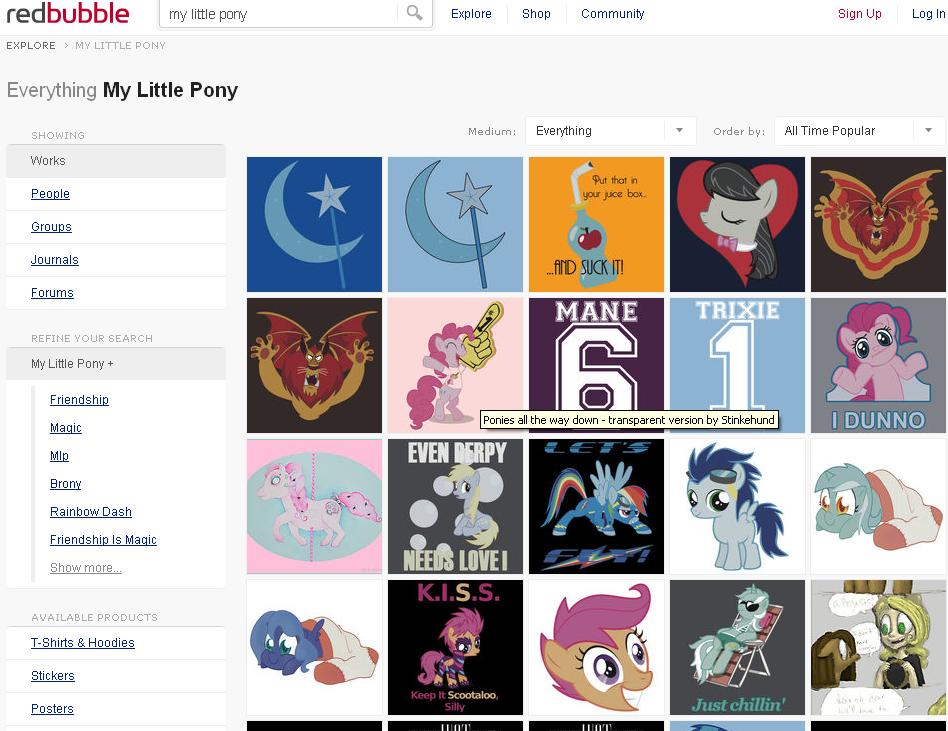The width and height of the screenshot is (948, 731).
Task: Filter by the 'Rainbow Dash' tag
Action: [x=91, y=512]
